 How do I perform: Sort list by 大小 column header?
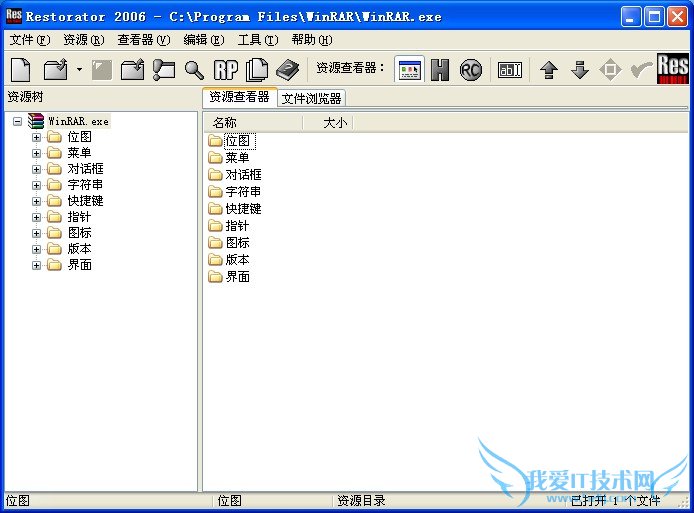pyautogui.click(x=328, y=123)
